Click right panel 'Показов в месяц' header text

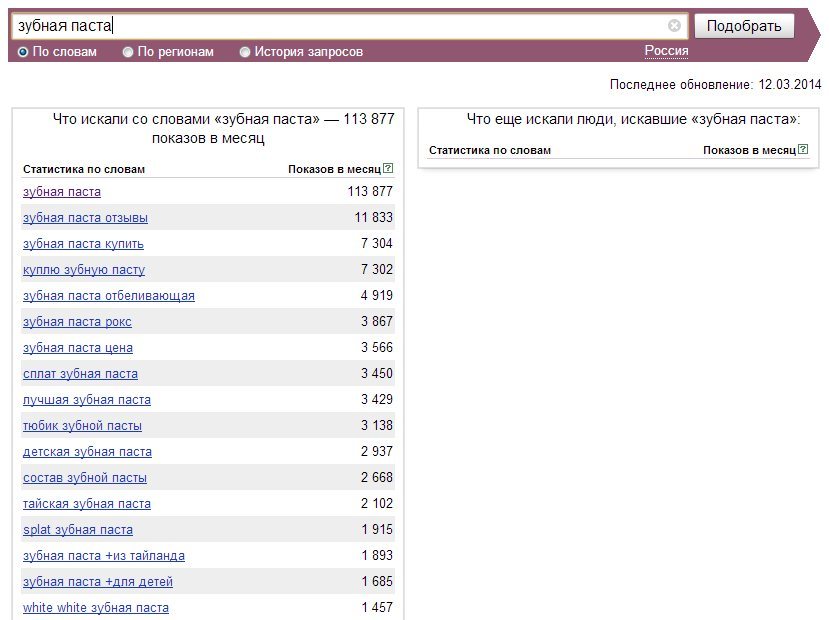[749, 150]
